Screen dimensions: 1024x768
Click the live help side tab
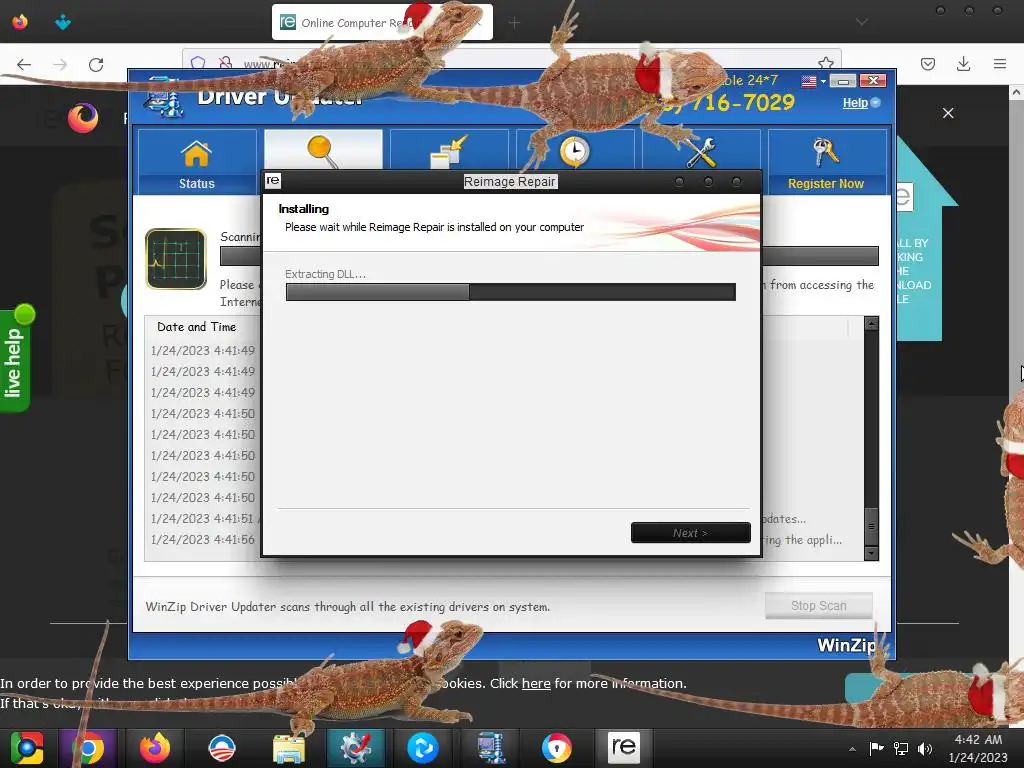14,360
